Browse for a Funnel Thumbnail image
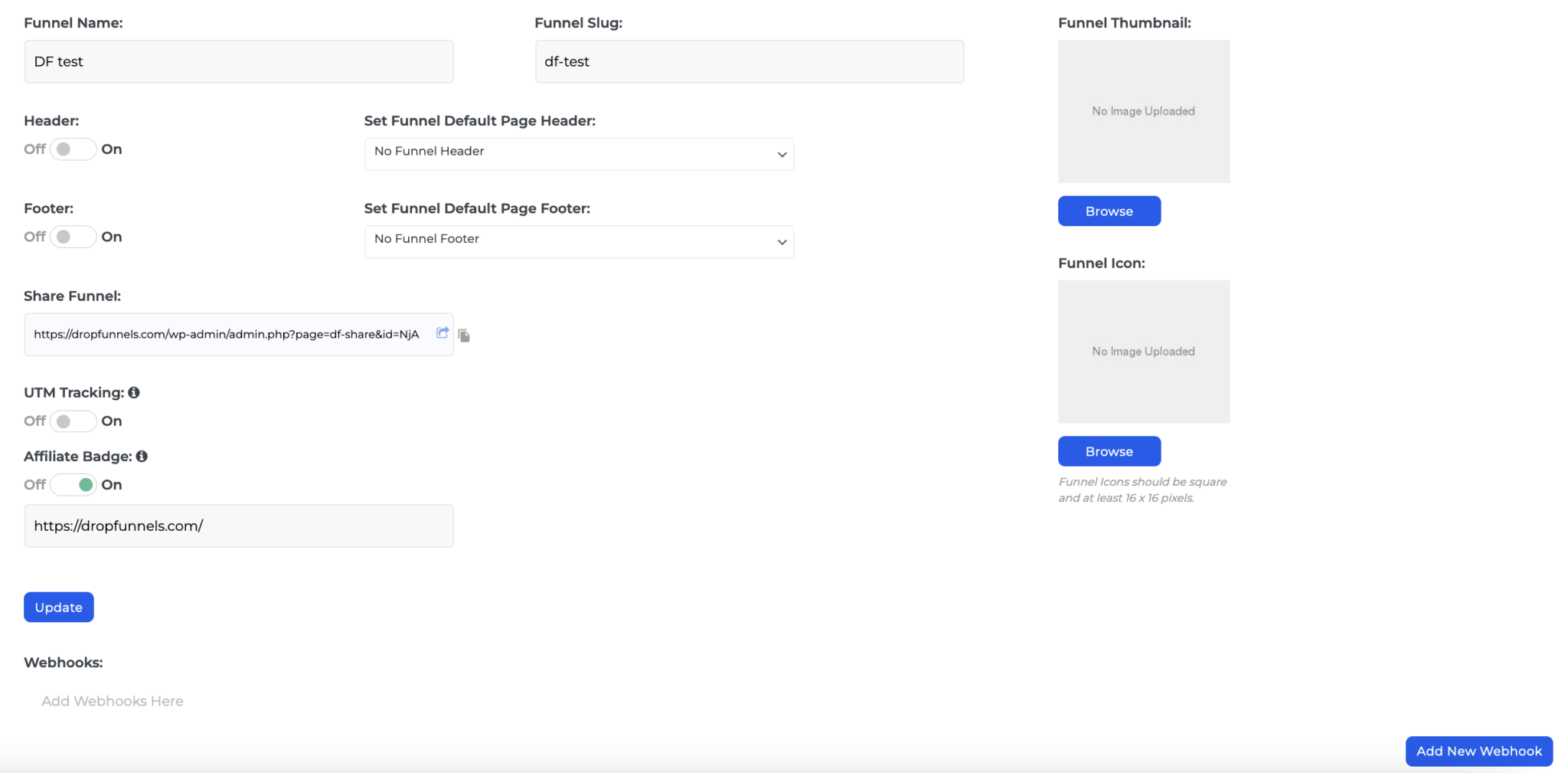The width and height of the screenshot is (1568, 773). tap(1109, 211)
